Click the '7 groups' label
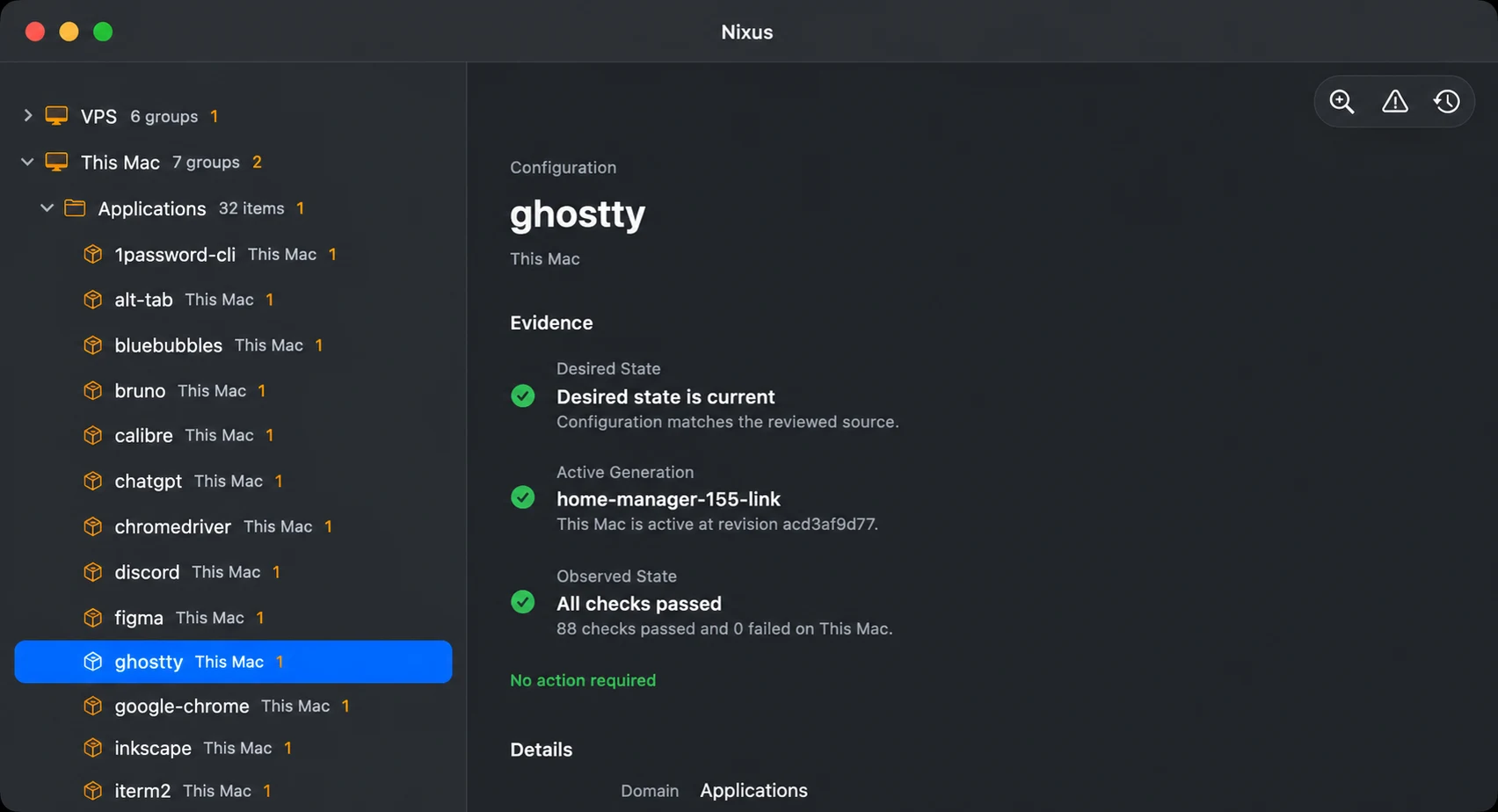This screenshot has width=1498, height=812. [206, 162]
